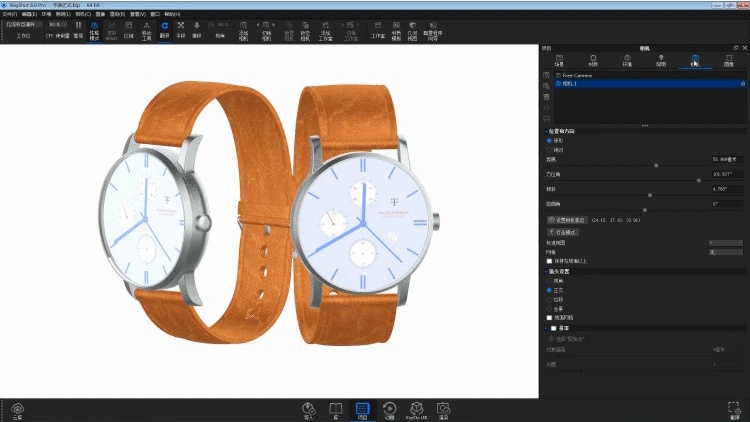Click the Lock Camera toolbar icon
The height and width of the screenshot is (422, 750).
pyautogui.click(x=305, y=30)
